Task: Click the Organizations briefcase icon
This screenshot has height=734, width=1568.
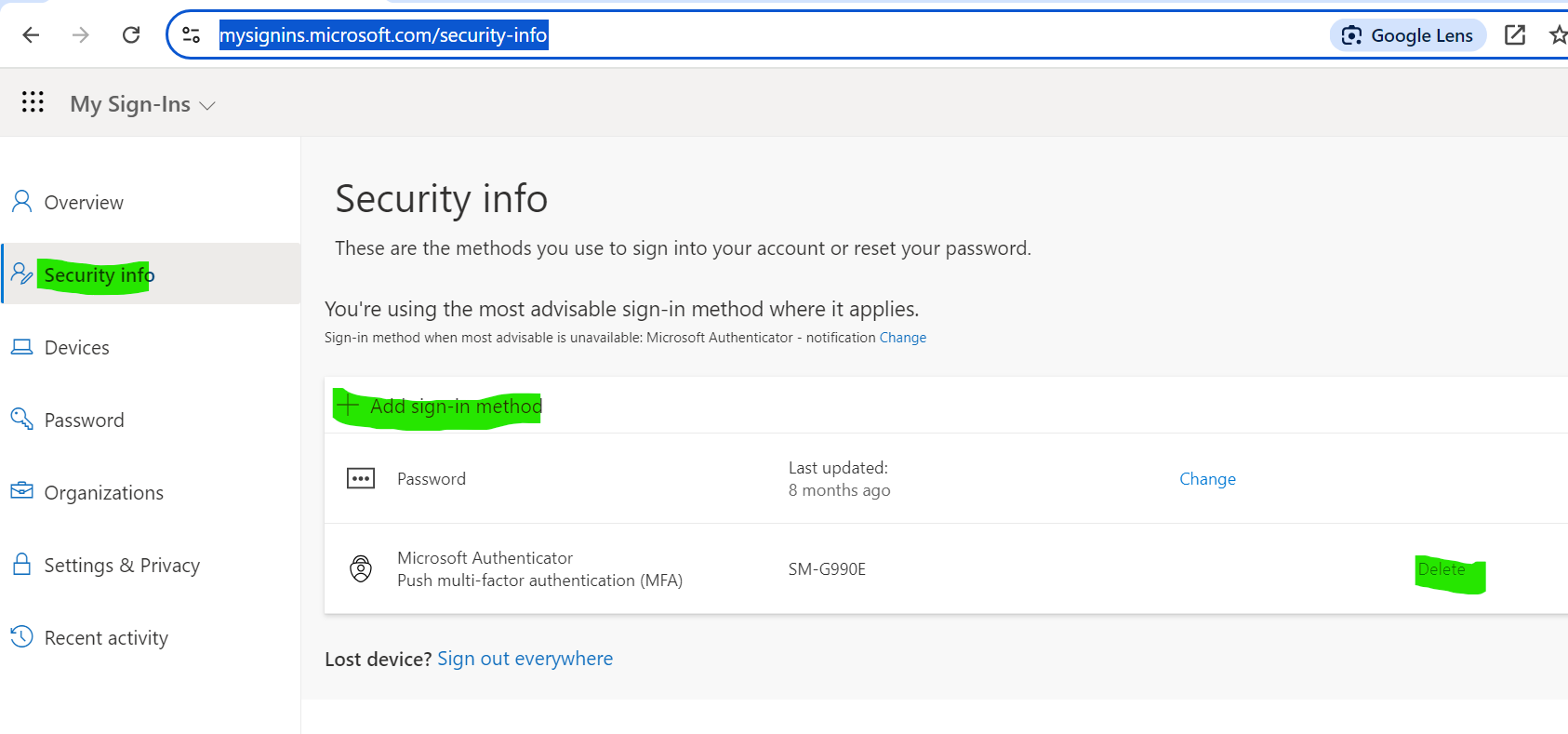Action: click(x=21, y=490)
